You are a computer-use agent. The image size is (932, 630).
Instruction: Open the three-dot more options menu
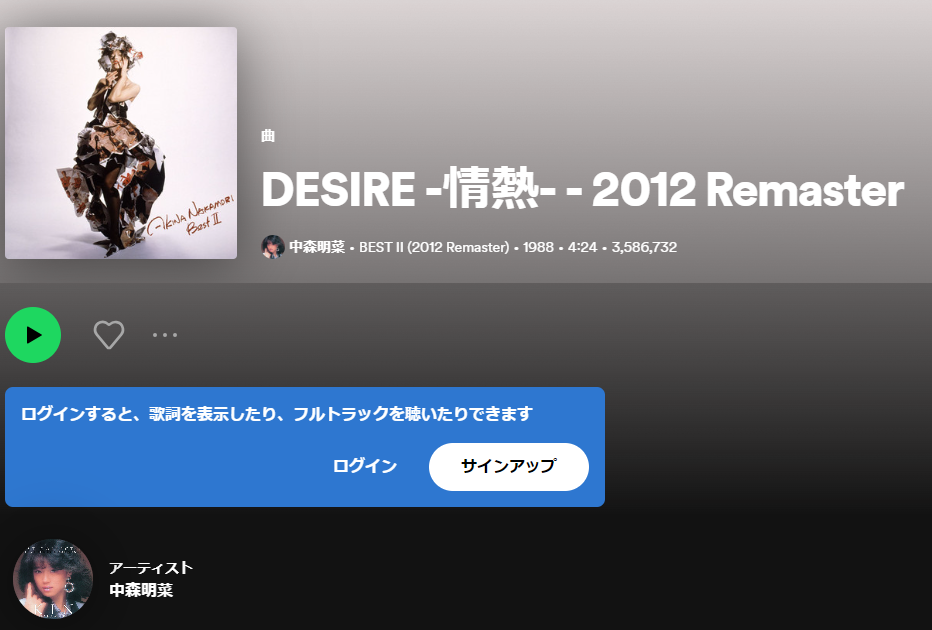coord(165,335)
